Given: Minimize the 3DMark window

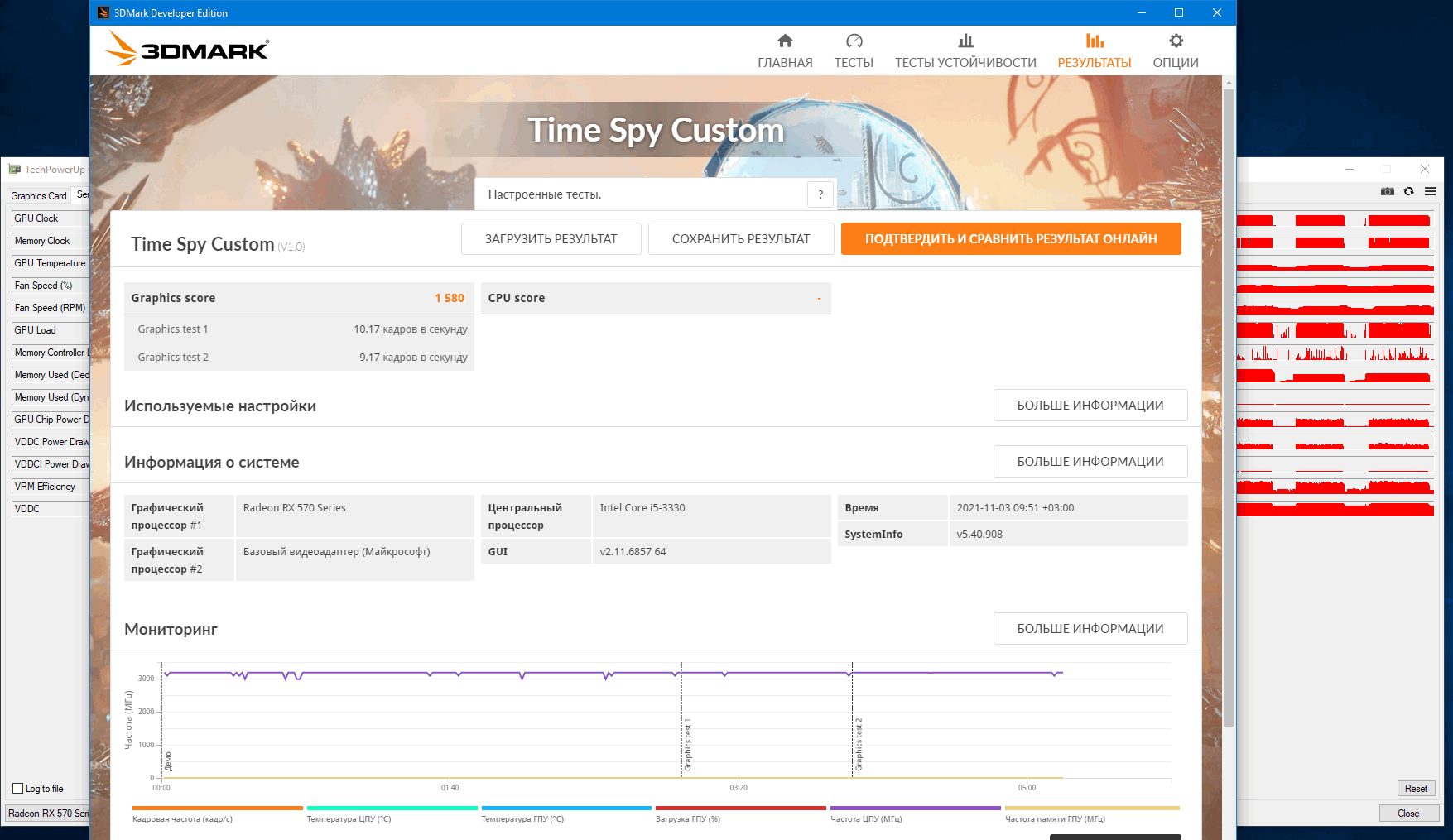Looking at the screenshot, I should pos(1142,12).
